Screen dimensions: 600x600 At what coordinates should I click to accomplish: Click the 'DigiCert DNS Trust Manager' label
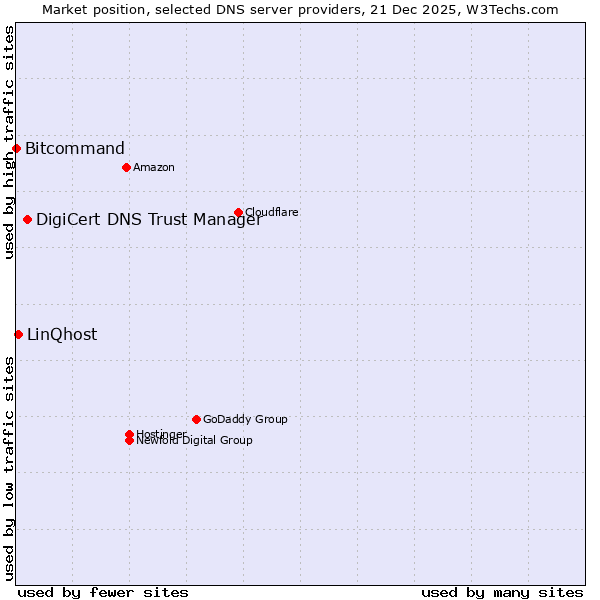point(149,220)
